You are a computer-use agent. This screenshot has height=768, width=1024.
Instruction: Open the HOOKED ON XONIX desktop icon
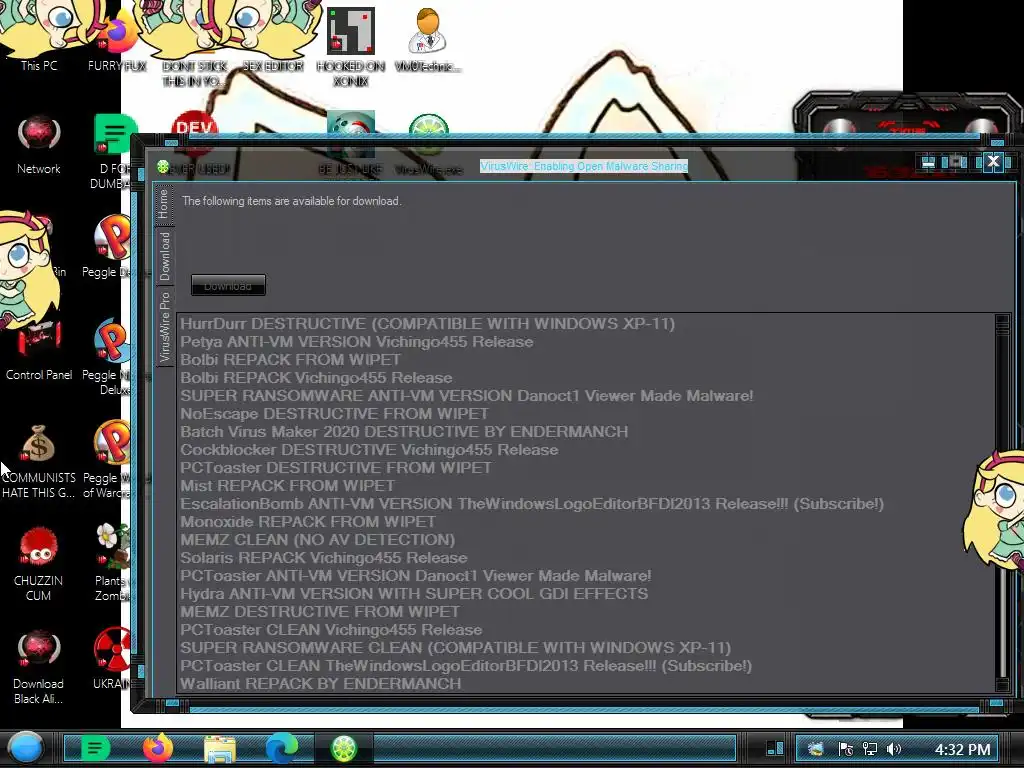(x=351, y=47)
